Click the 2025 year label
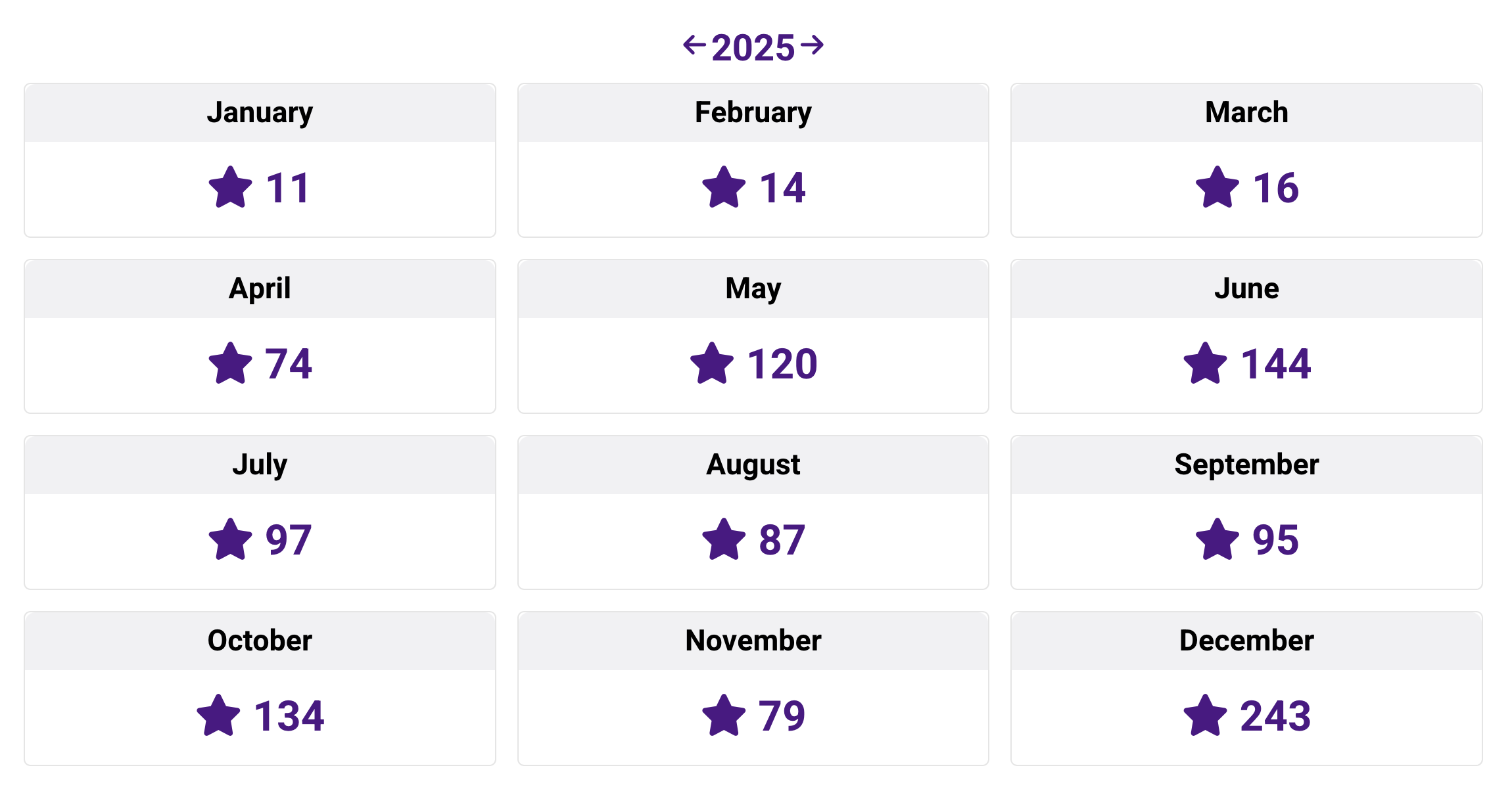Image resolution: width=1512 pixels, height=795 pixels. click(753, 46)
